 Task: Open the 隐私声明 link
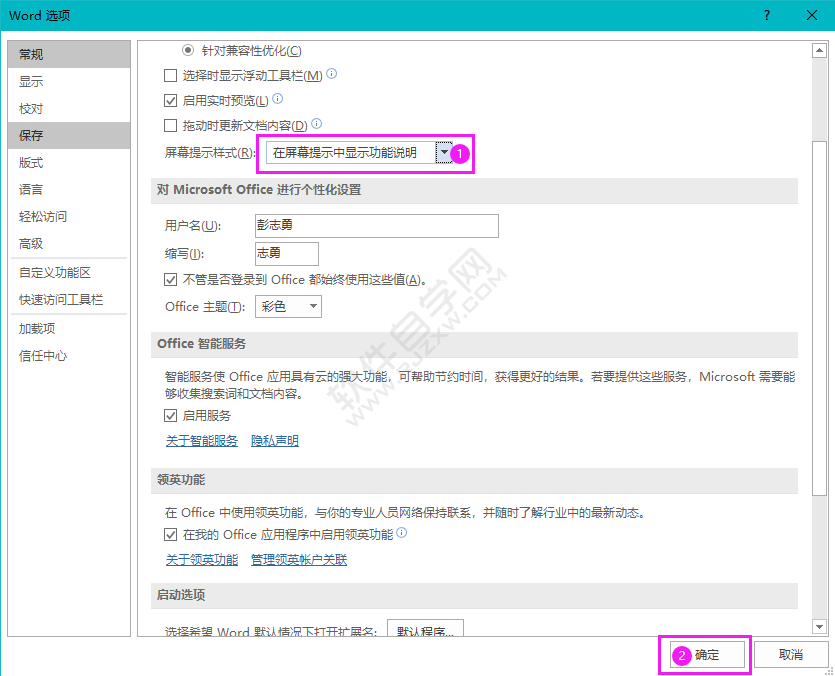coord(274,440)
